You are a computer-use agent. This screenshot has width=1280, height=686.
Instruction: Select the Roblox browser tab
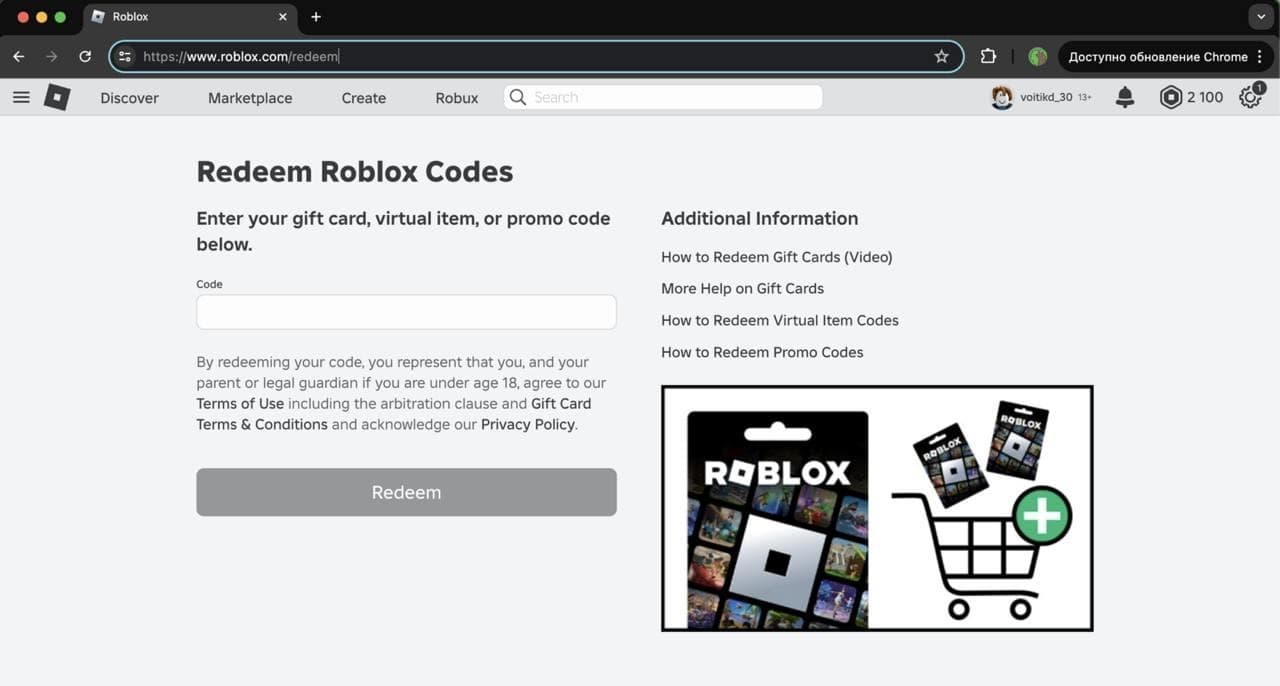click(x=190, y=17)
